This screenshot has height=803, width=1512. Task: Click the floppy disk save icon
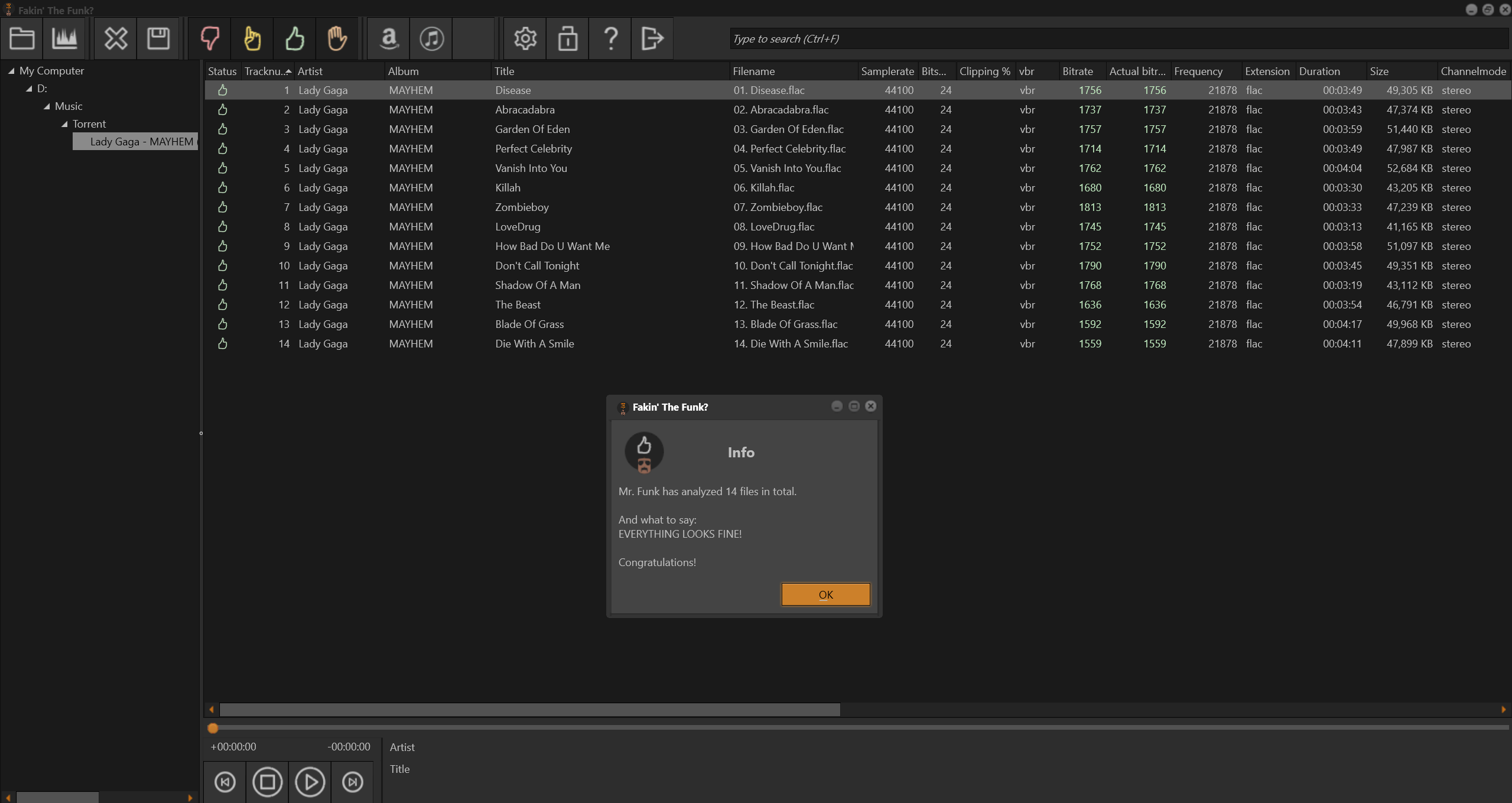coord(158,39)
